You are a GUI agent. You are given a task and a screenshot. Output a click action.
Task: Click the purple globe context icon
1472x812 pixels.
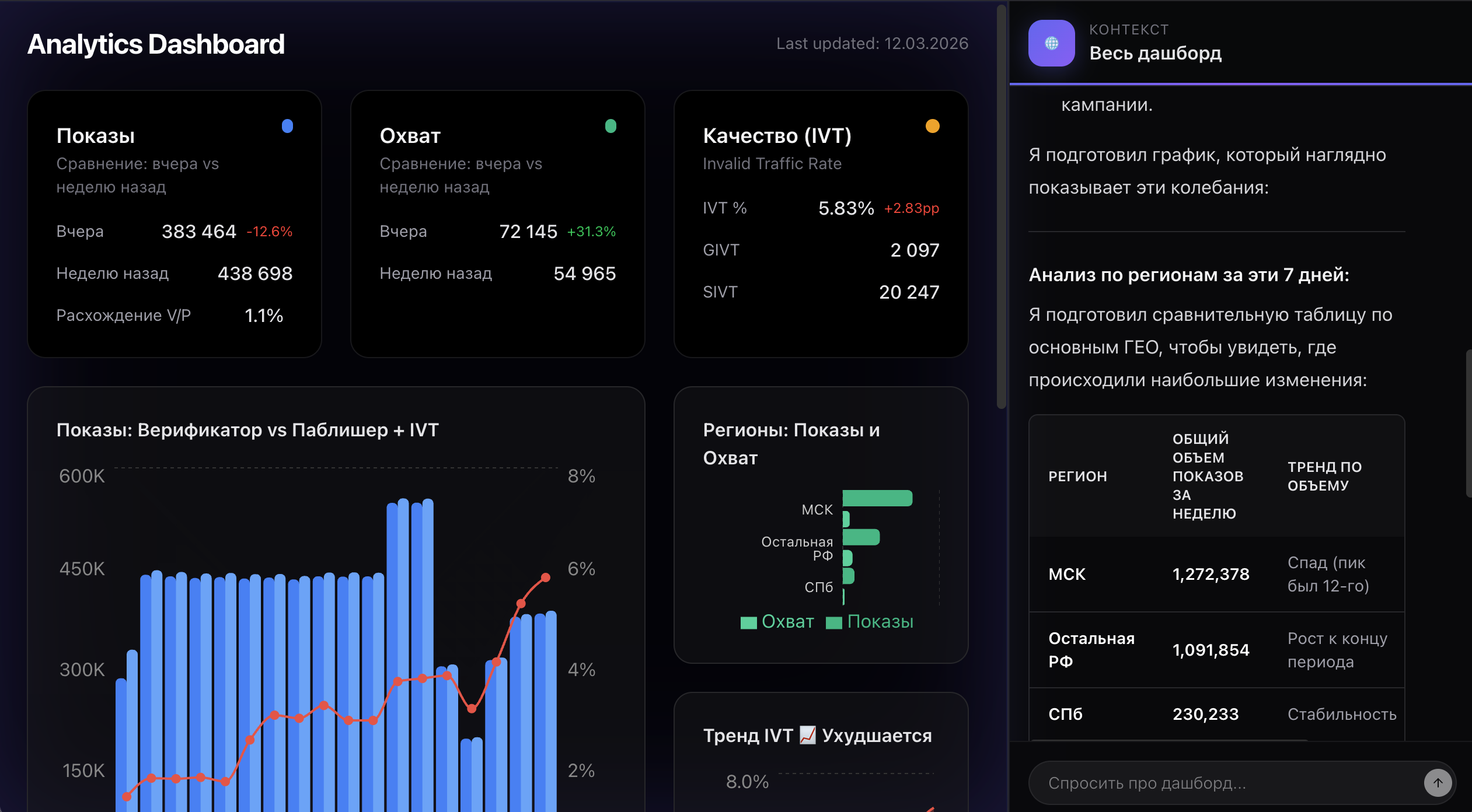click(1051, 43)
